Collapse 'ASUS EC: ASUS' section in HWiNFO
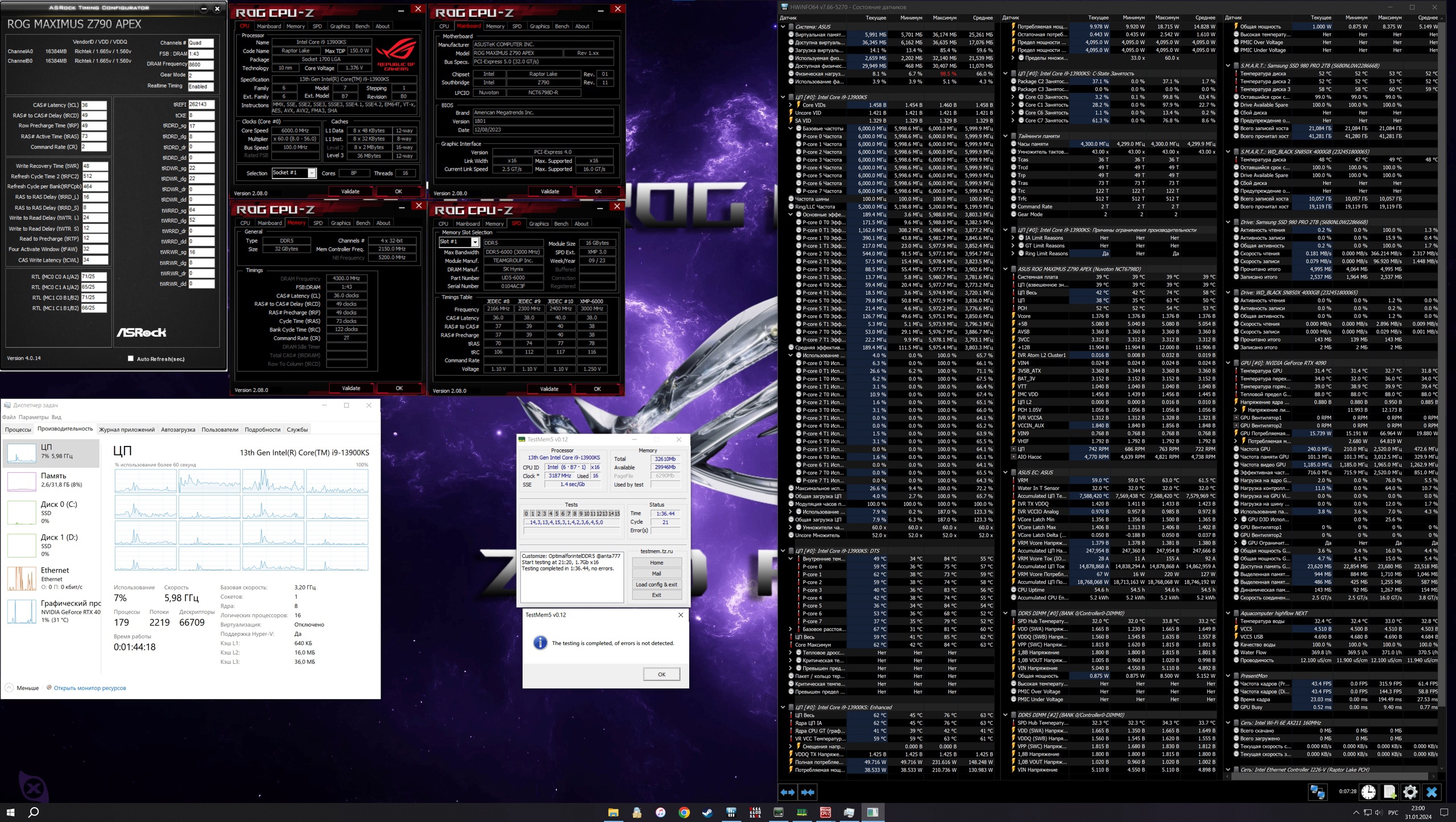 pyautogui.click(x=1005, y=472)
